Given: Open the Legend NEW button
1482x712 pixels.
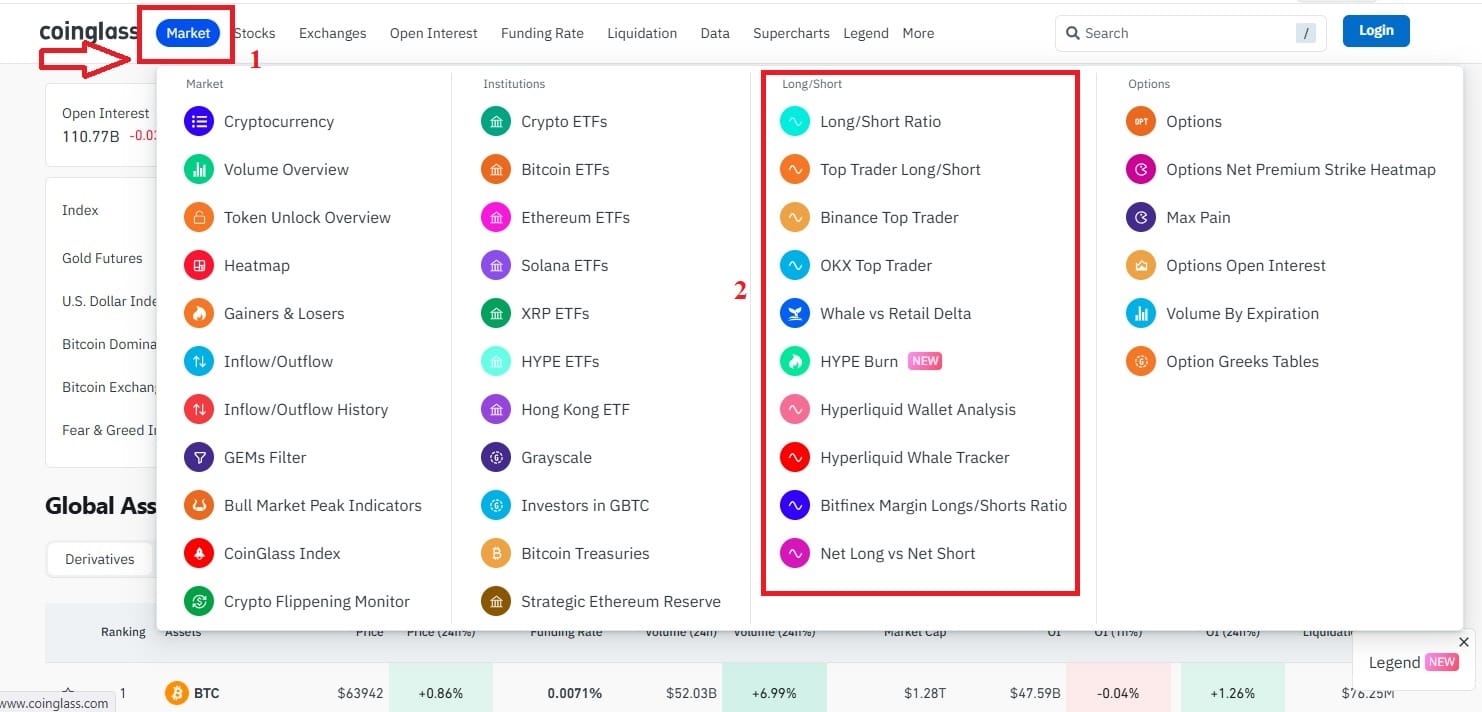Looking at the screenshot, I should tap(1413, 662).
